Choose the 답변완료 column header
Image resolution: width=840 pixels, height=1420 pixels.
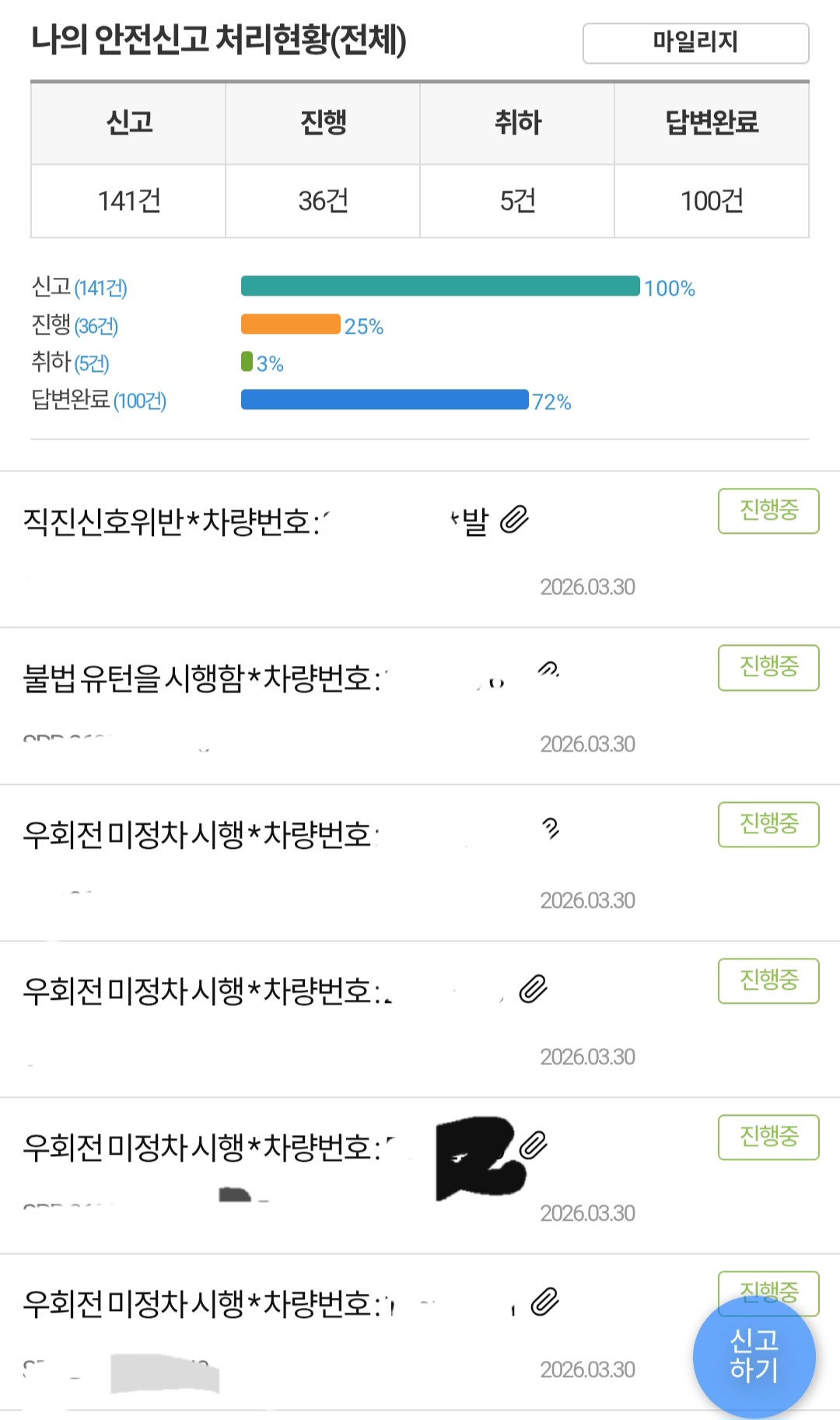(712, 123)
